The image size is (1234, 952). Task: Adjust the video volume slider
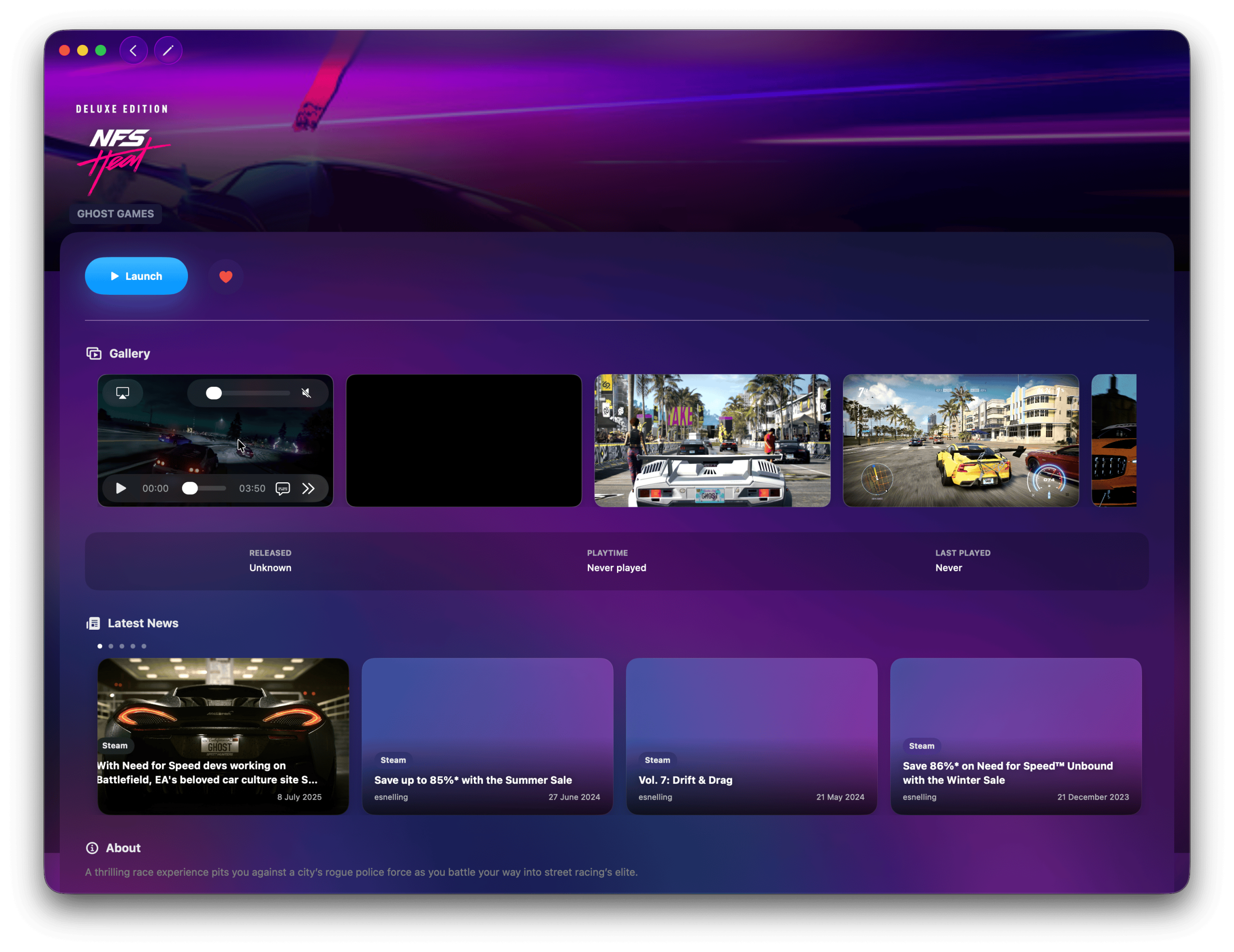(x=249, y=393)
